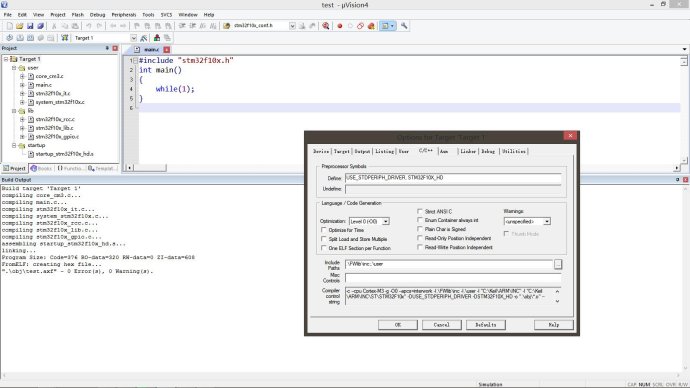Click the Include Paths input field
This screenshot has width=690, height=388.
click(449, 264)
